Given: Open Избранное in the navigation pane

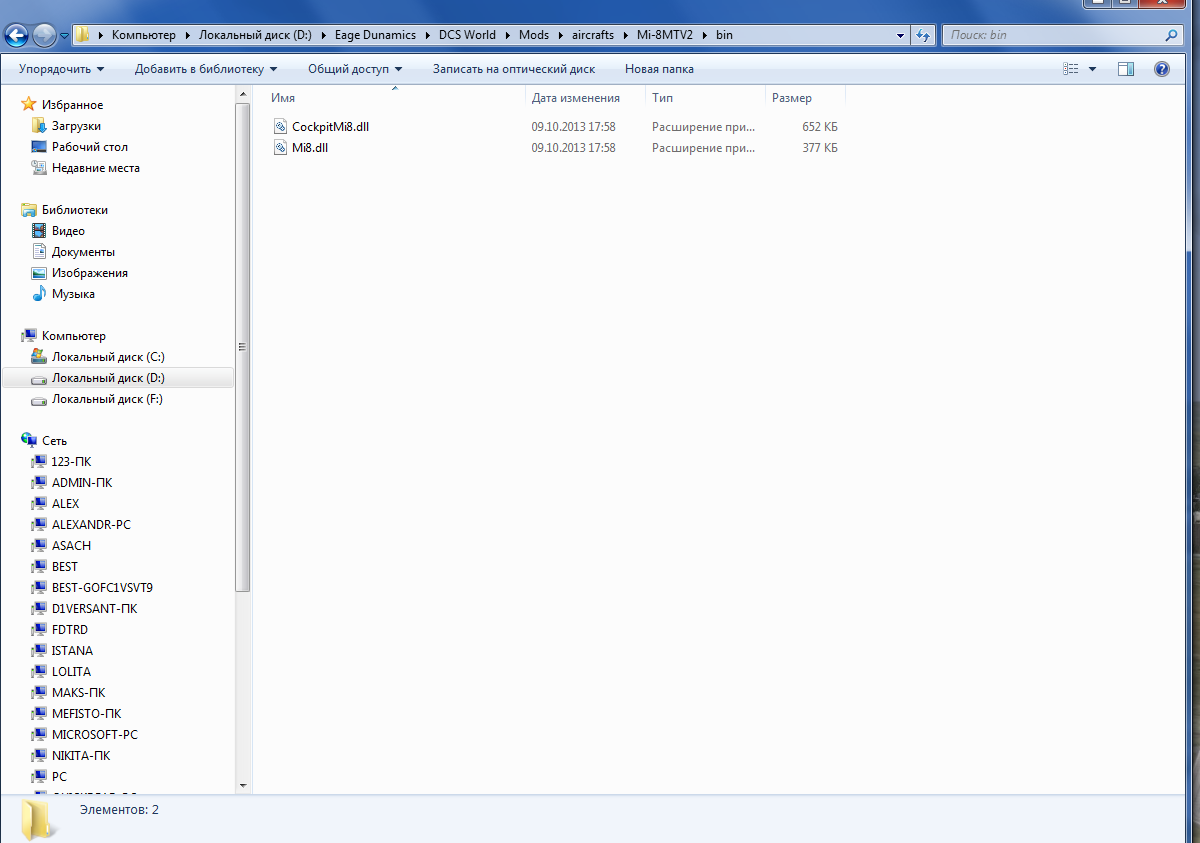Looking at the screenshot, I should [x=72, y=105].
